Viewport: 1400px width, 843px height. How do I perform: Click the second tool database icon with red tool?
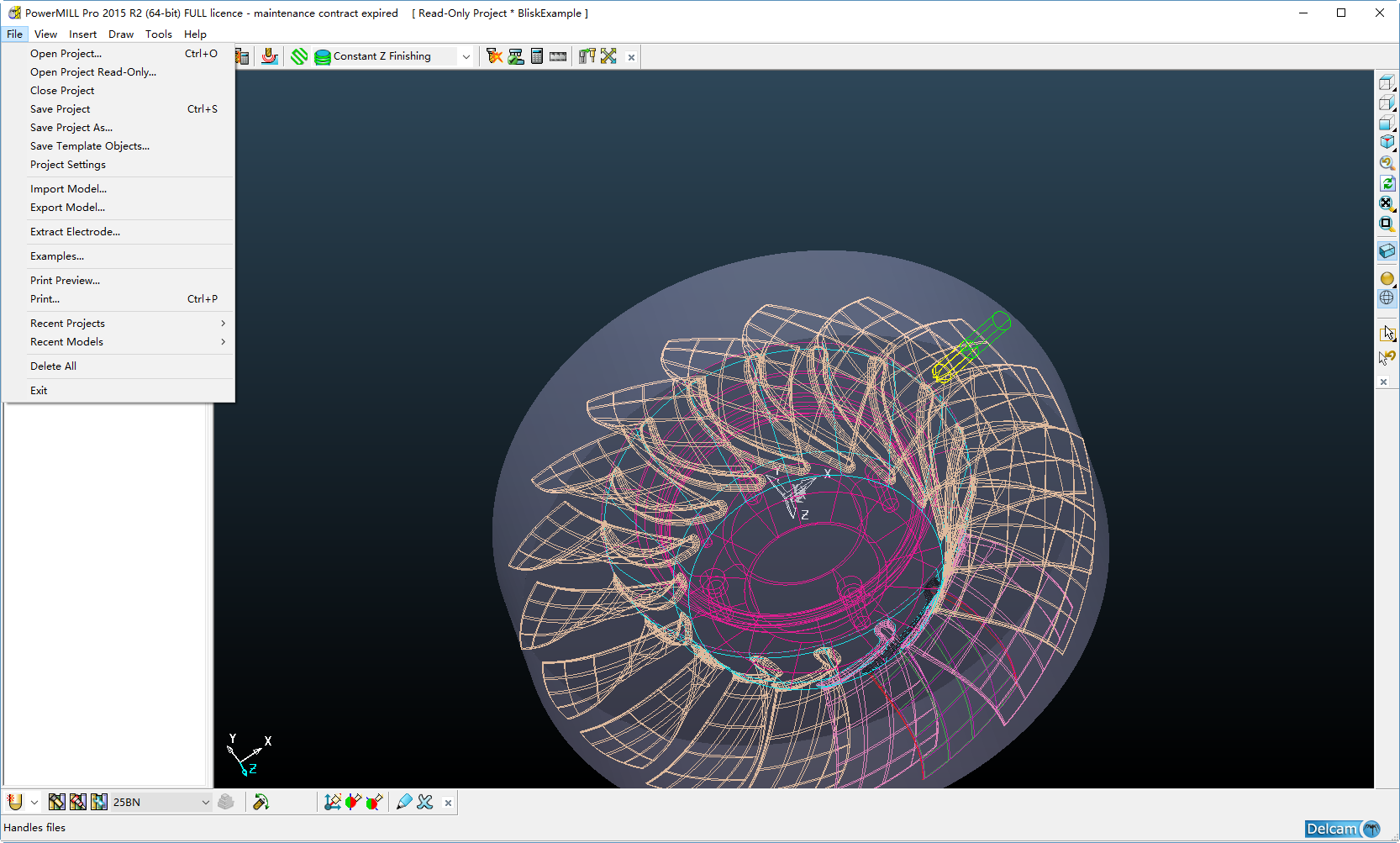tap(78, 802)
